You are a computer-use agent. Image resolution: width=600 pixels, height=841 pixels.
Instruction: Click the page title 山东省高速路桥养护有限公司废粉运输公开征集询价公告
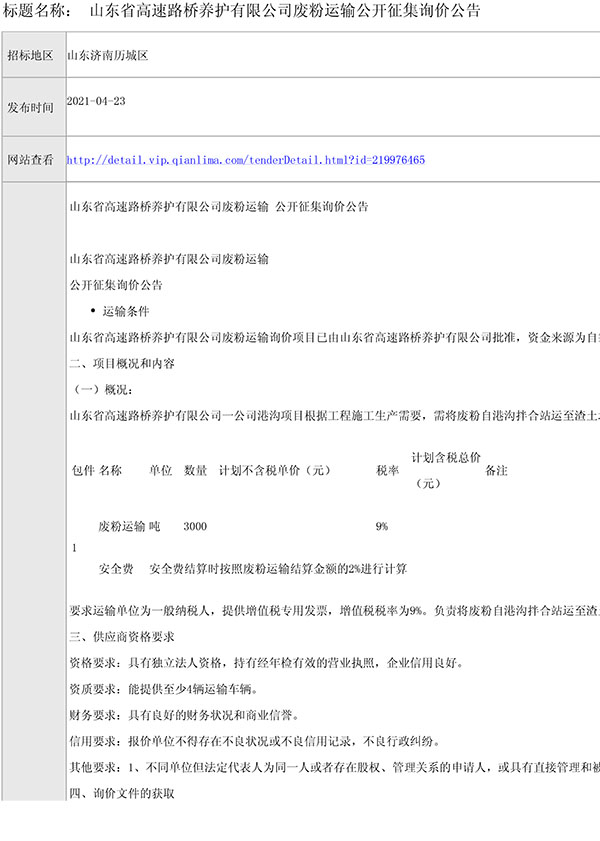point(285,10)
